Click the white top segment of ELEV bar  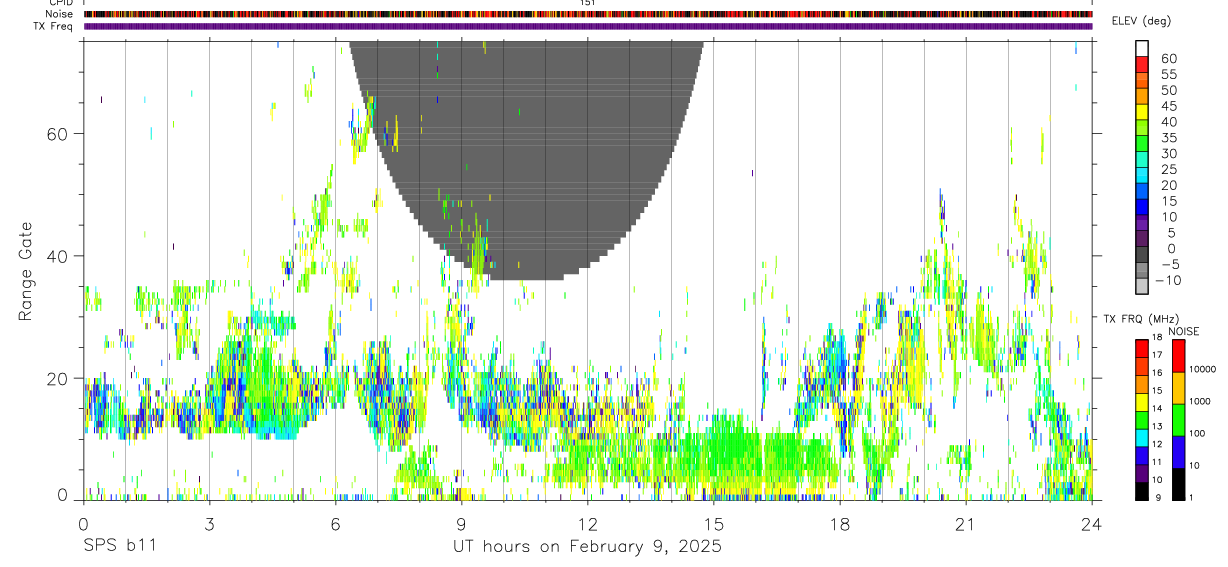[x=1142, y=48]
